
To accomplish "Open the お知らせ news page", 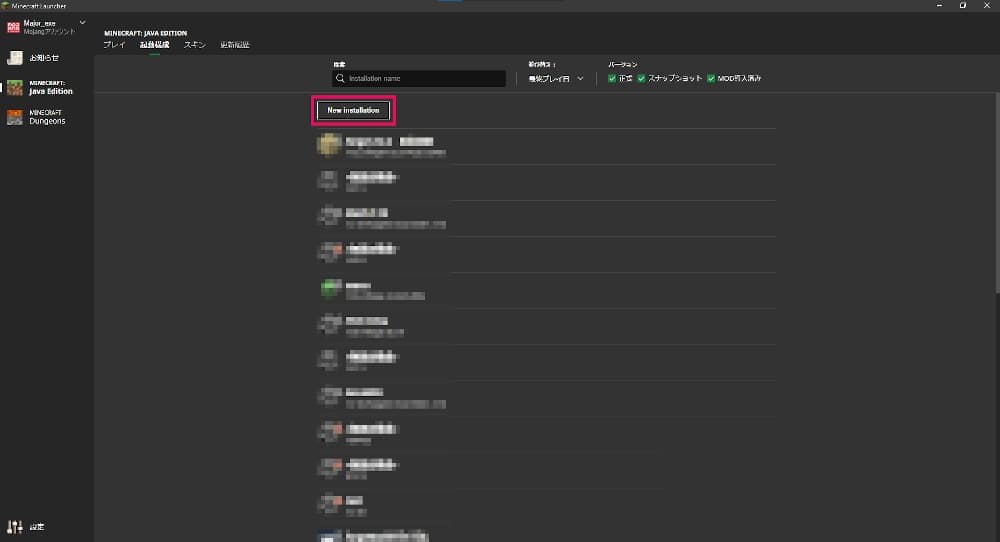I will pos(33,58).
